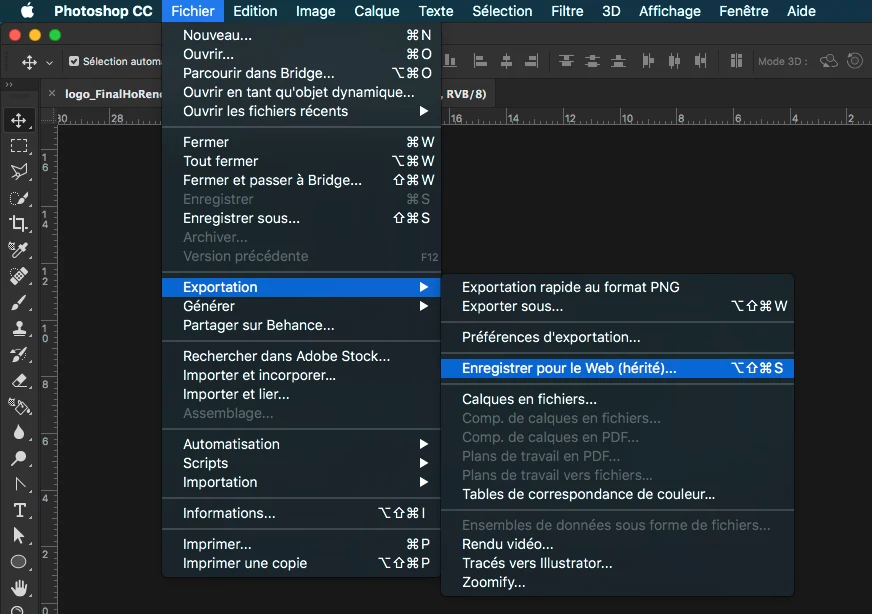Select the History Brush tool
Image resolution: width=872 pixels, height=614 pixels.
[19, 354]
